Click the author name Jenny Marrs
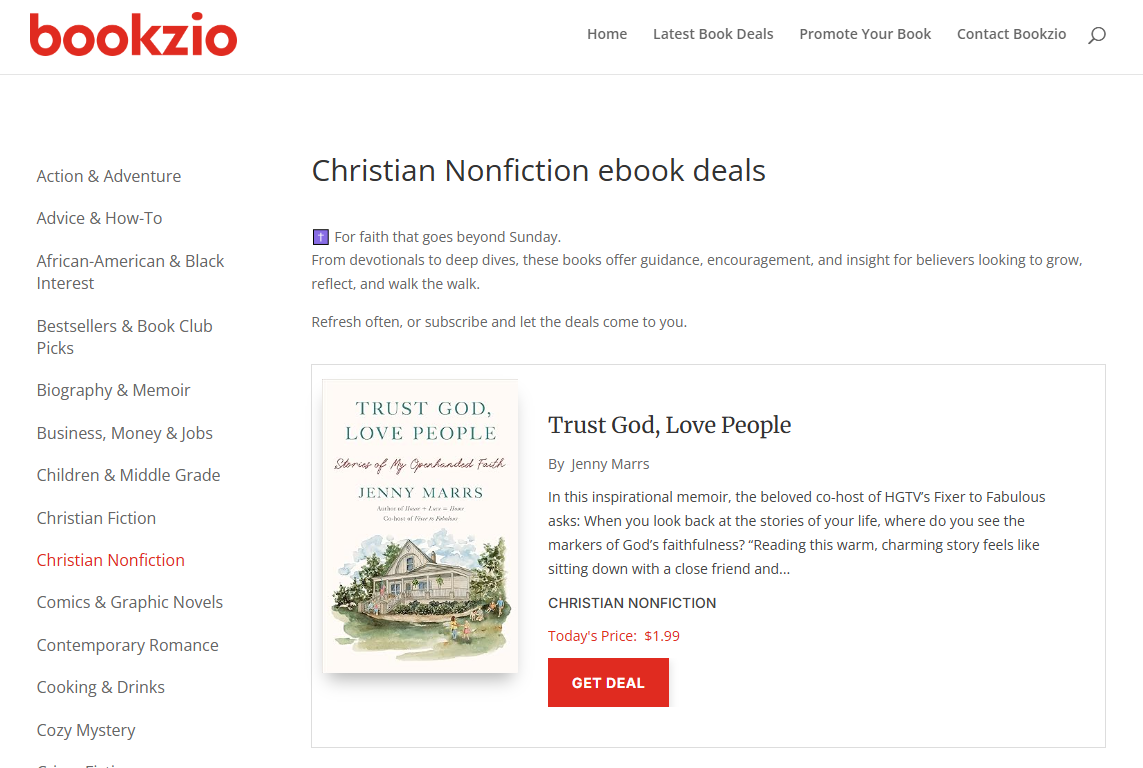 (x=610, y=463)
